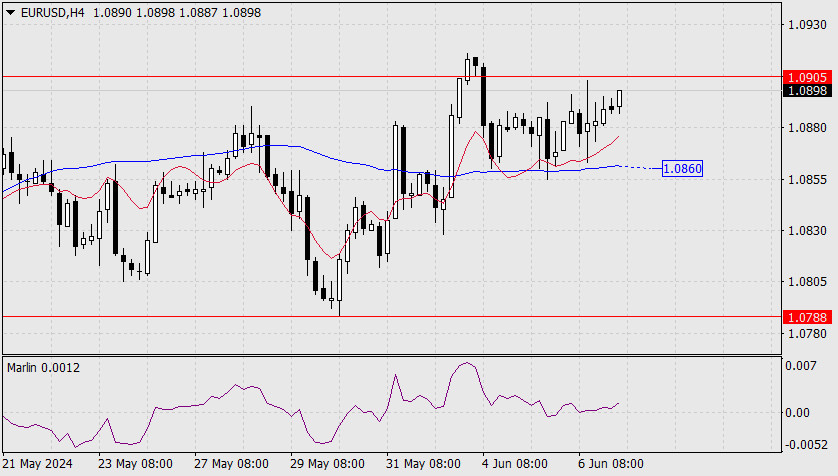Viewport: 838px width, 476px height.
Task: Click the end of the purple Marlin line
Action: [x=618, y=404]
